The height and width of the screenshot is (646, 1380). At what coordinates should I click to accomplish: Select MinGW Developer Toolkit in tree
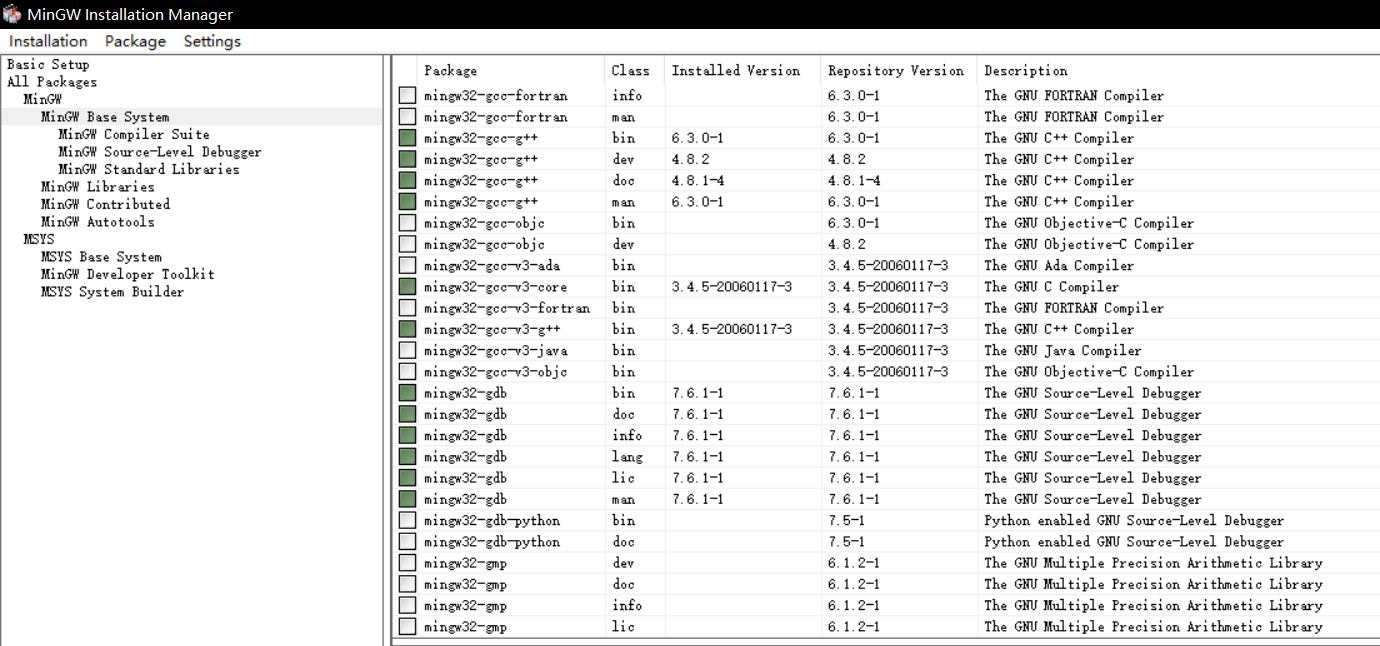[x=127, y=274]
